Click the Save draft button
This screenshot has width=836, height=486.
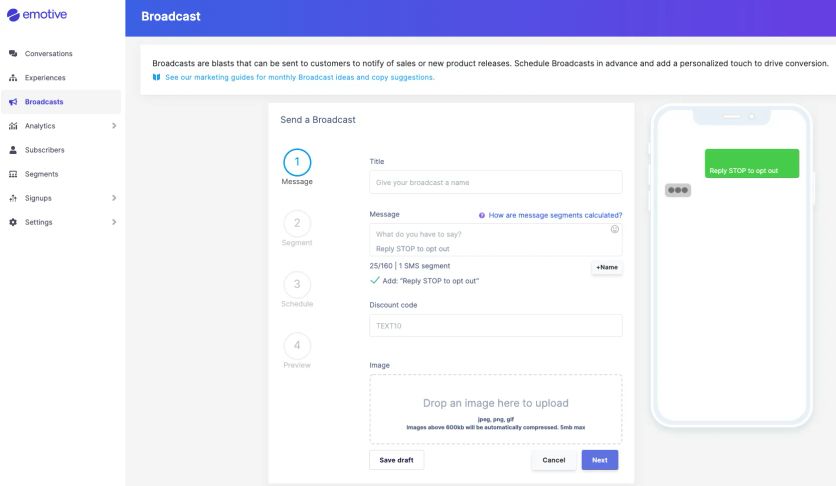tap(396, 460)
